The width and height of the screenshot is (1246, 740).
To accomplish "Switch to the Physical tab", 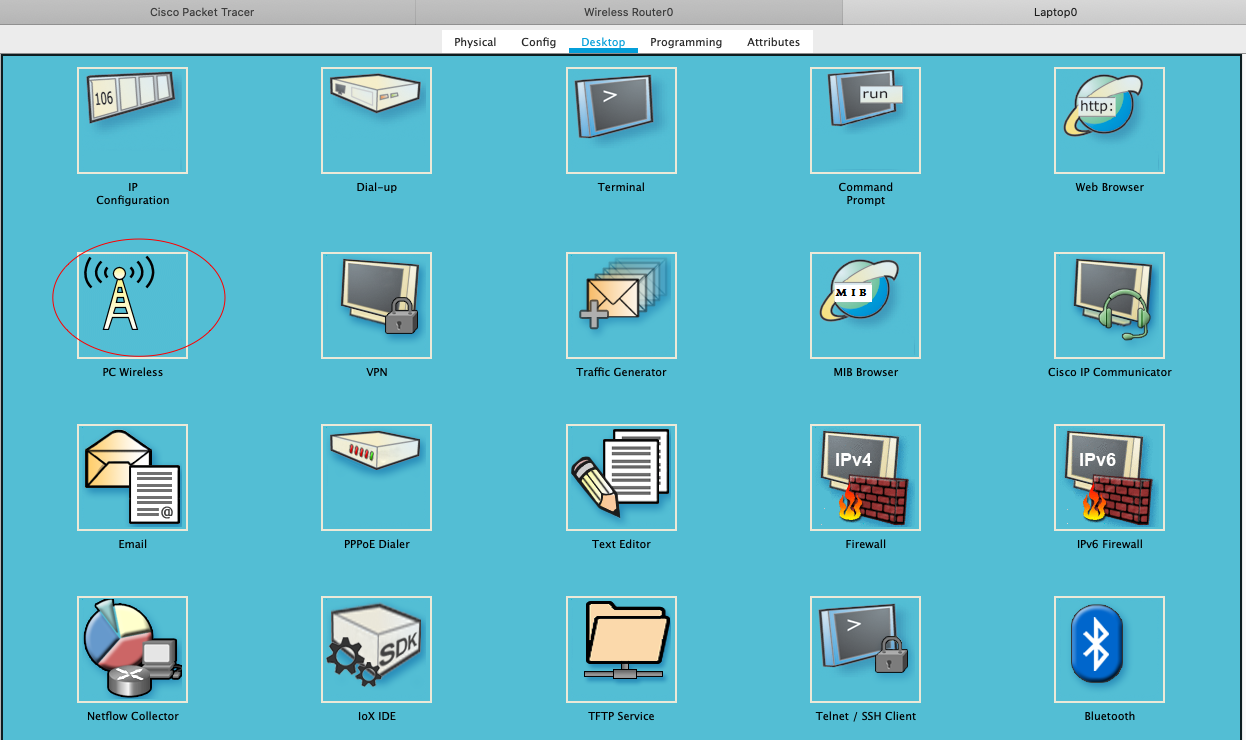I will [475, 42].
